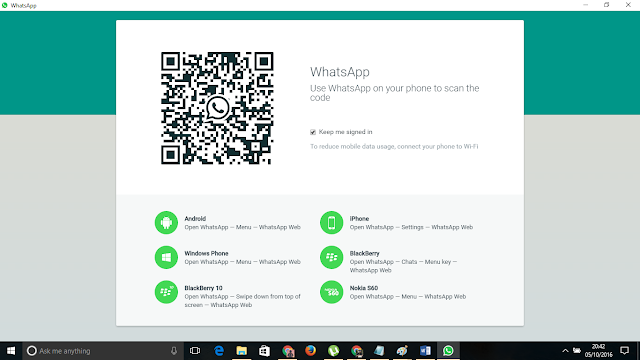The height and width of the screenshot is (360, 640).
Task: Click the Nokia S60 platform icon
Action: tap(331, 292)
